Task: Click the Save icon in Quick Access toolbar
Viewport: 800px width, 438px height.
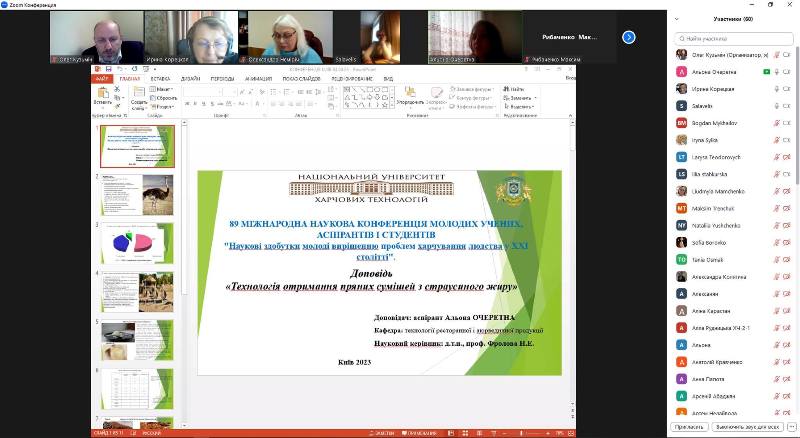Action: [x=109, y=69]
